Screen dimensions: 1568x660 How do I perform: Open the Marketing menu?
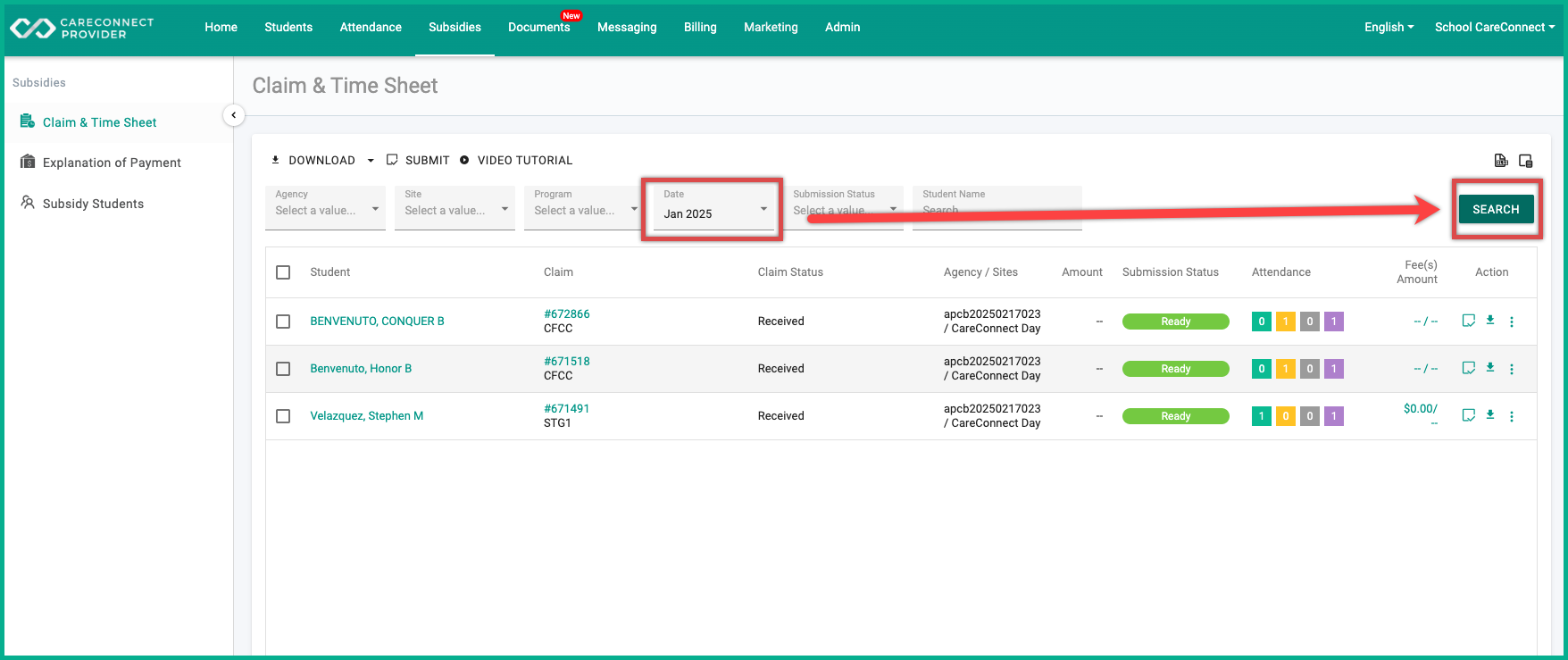click(771, 28)
